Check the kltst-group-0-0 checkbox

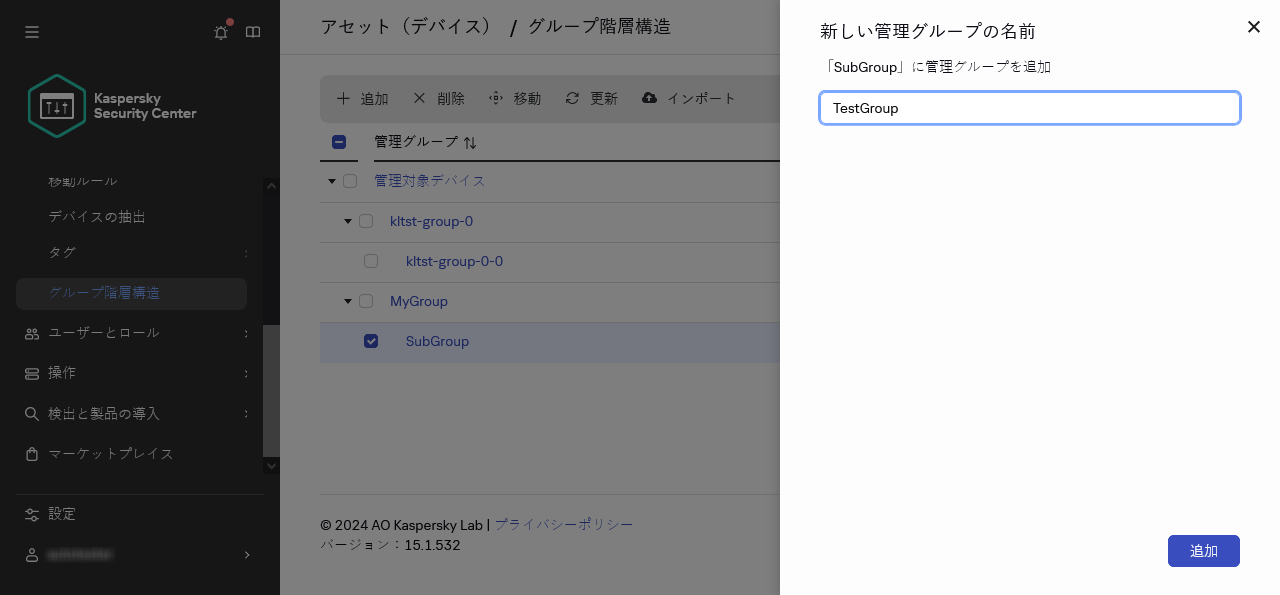pos(371,261)
